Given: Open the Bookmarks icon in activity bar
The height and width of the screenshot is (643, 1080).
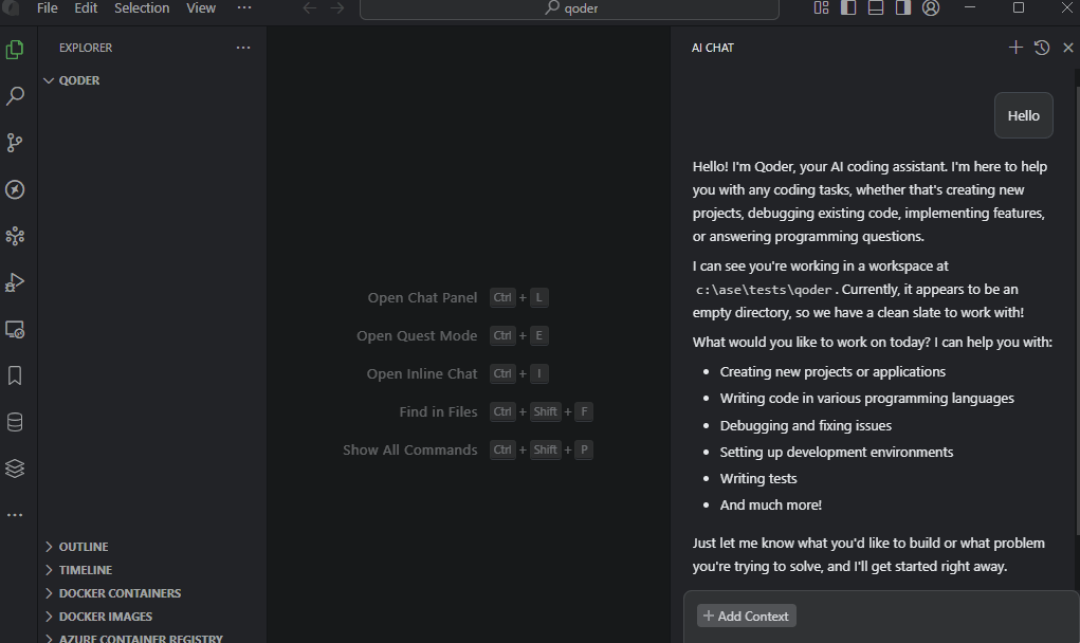Looking at the screenshot, I should (x=14, y=375).
